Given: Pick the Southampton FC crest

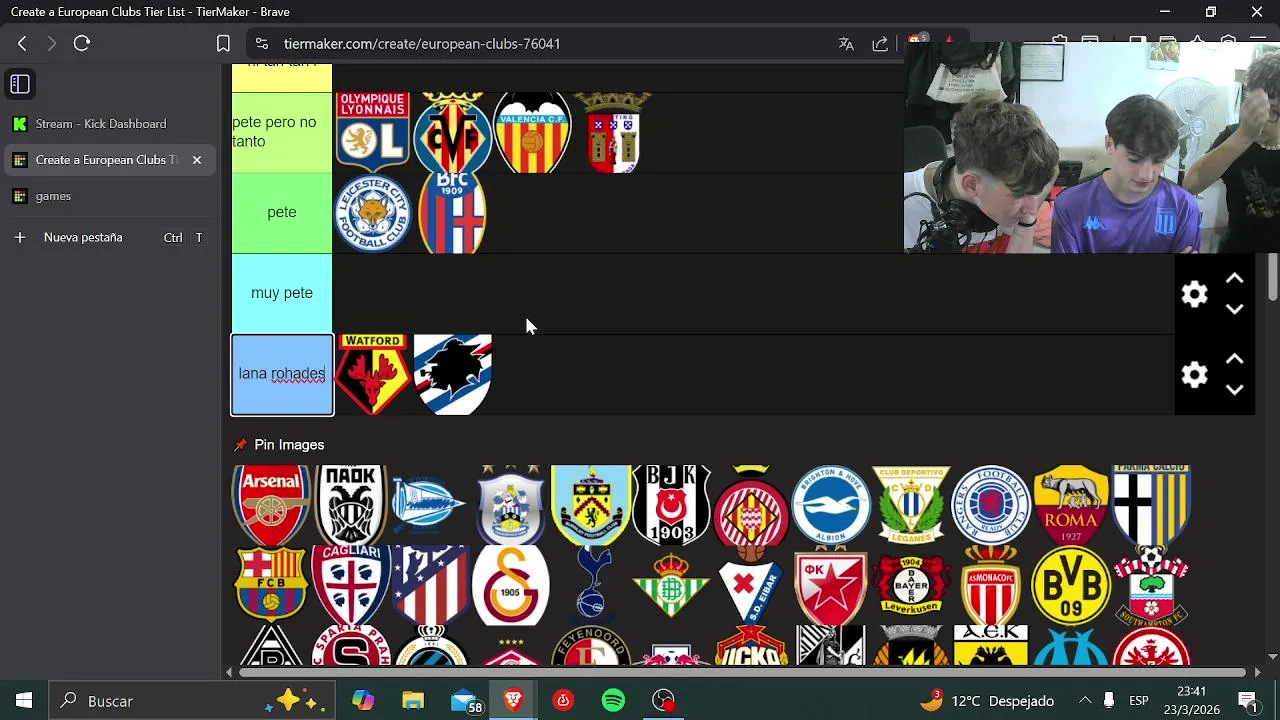Looking at the screenshot, I should (x=1151, y=585).
